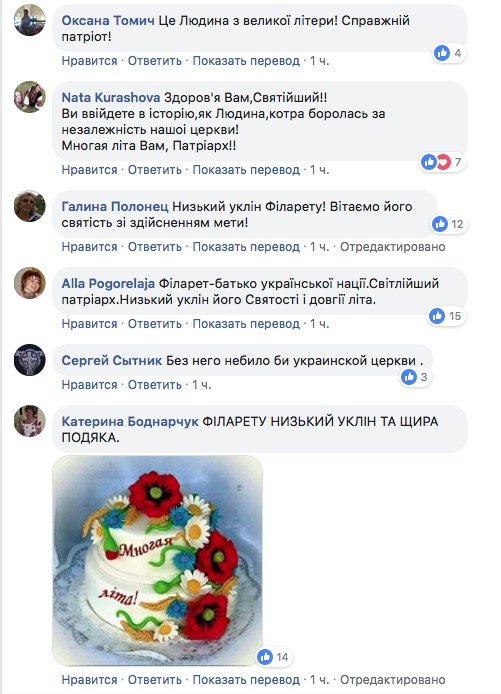The height and width of the screenshot is (694, 501).
Task: Open Оксана Томич's profile avatar
Action: pyautogui.click(x=30, y=20)
